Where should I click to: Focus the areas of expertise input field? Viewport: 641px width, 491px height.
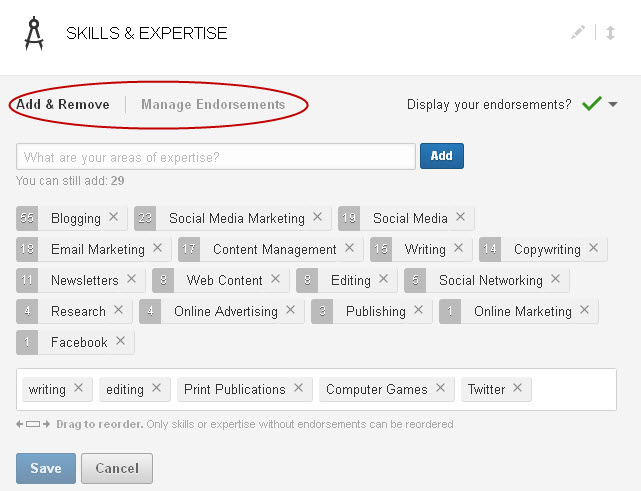click(x=216, y=156)
